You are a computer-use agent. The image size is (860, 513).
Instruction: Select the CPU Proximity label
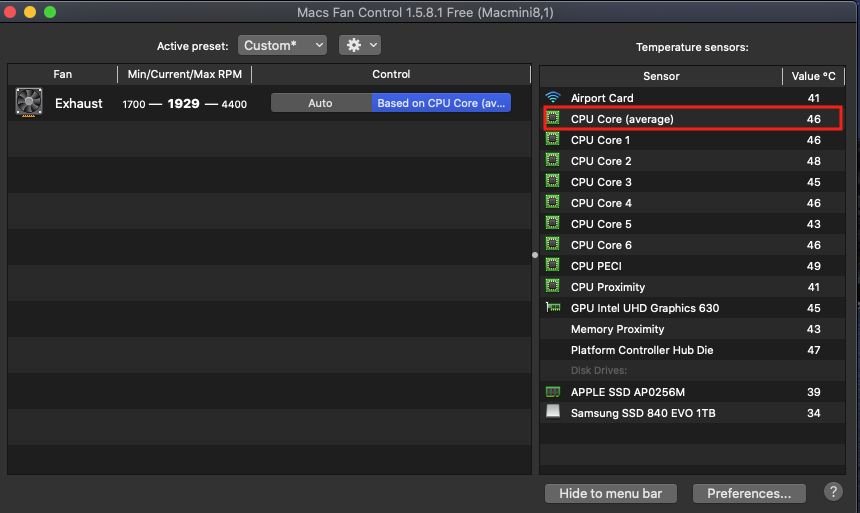point(608,287)
